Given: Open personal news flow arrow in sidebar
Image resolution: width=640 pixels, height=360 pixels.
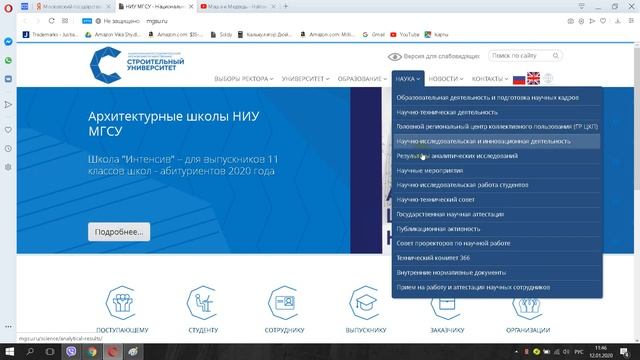Looking at the screenshot, I should (x=8, y=105).
